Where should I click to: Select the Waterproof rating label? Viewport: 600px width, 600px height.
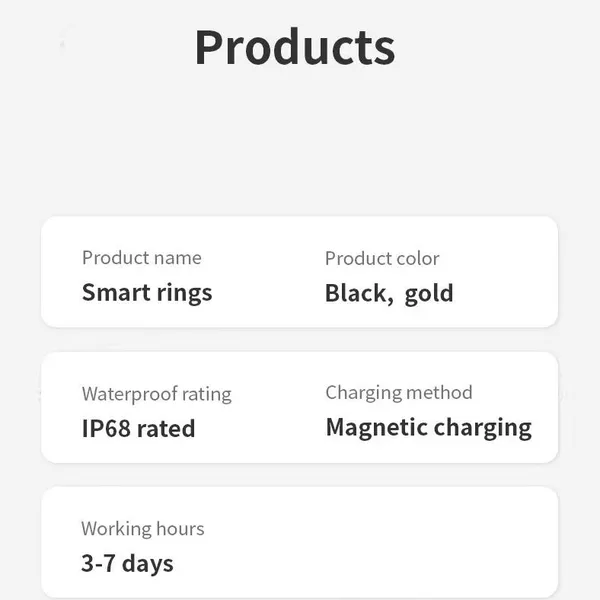(157, 394)
